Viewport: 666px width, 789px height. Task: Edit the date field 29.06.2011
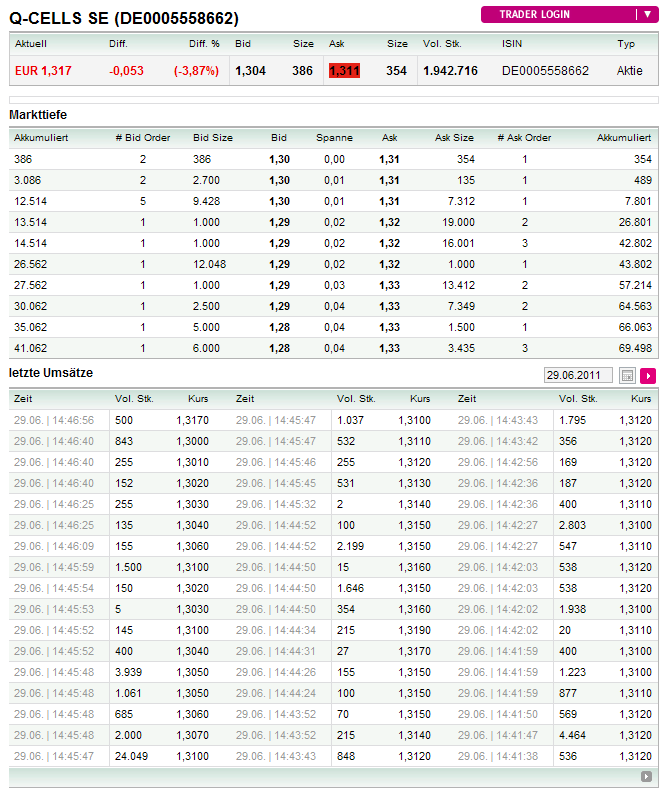pos(578,375)
